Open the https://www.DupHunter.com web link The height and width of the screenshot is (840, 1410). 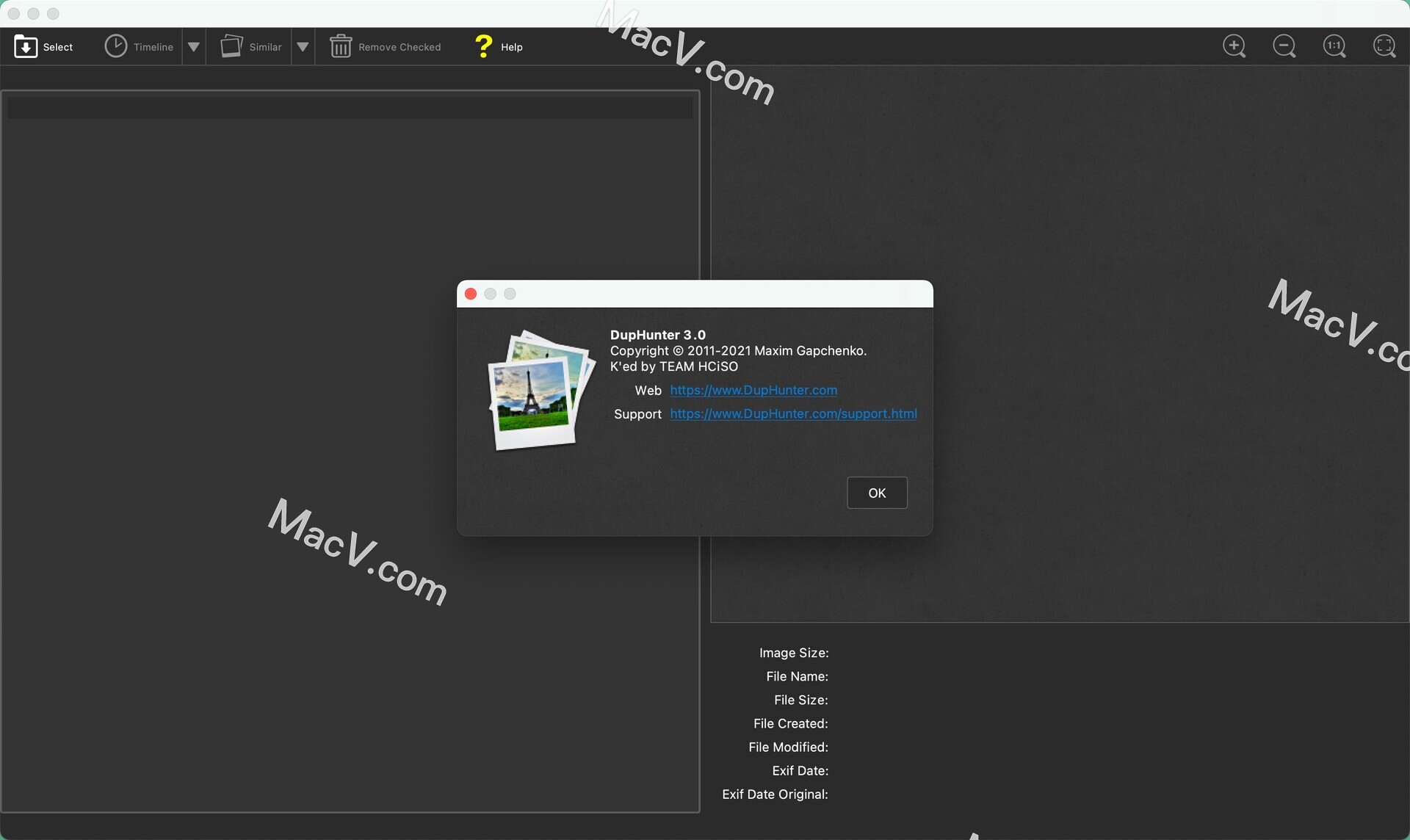[753, 390]
